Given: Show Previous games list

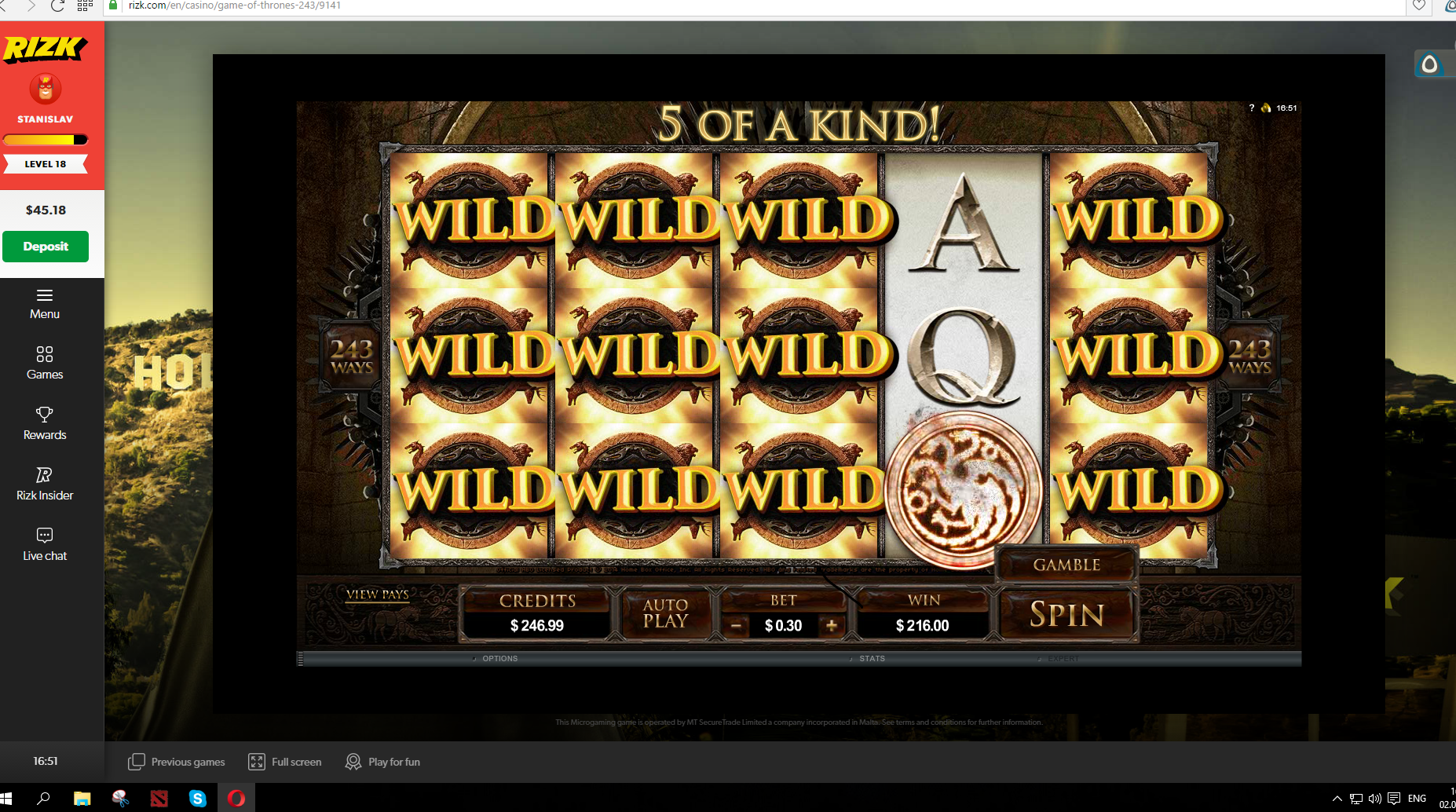Looking at the screenshot, I should coord(177,762).
